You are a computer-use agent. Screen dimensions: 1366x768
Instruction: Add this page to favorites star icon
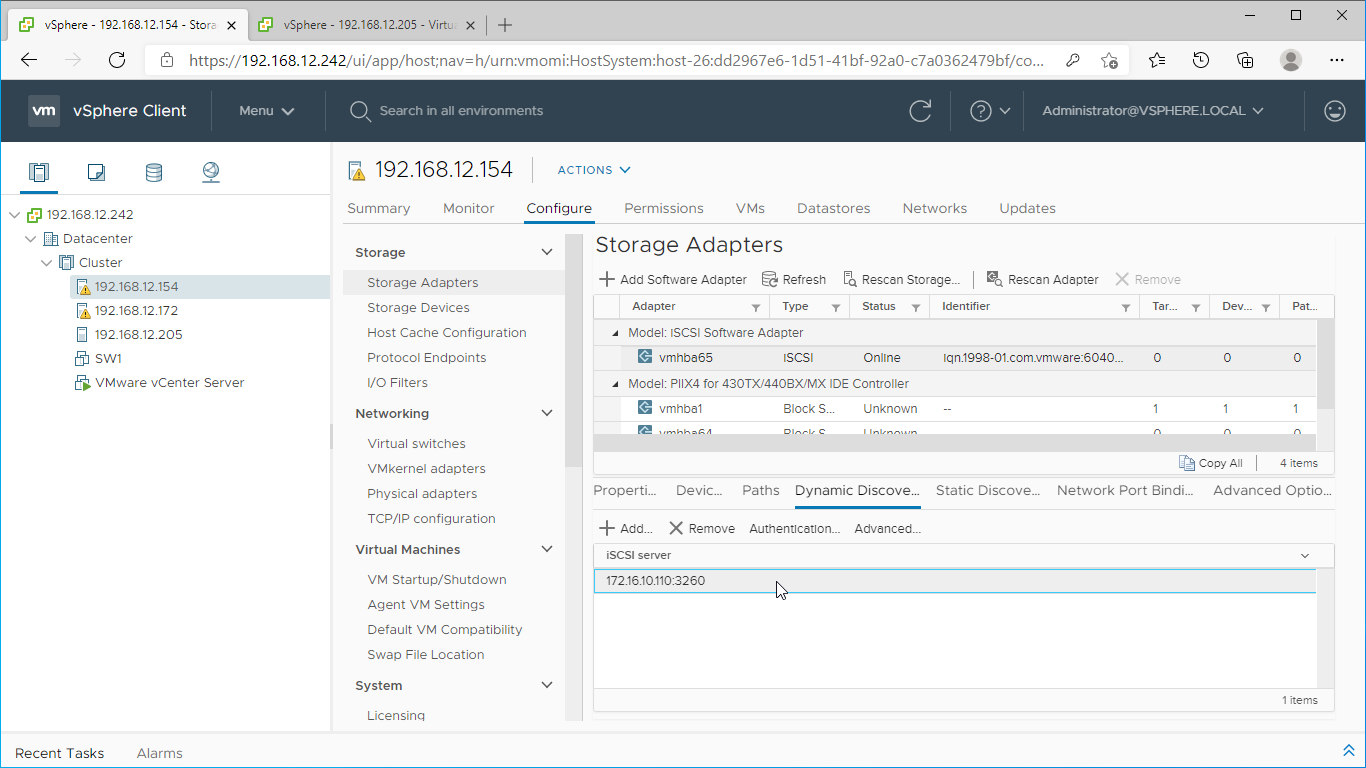point(1110,60)
